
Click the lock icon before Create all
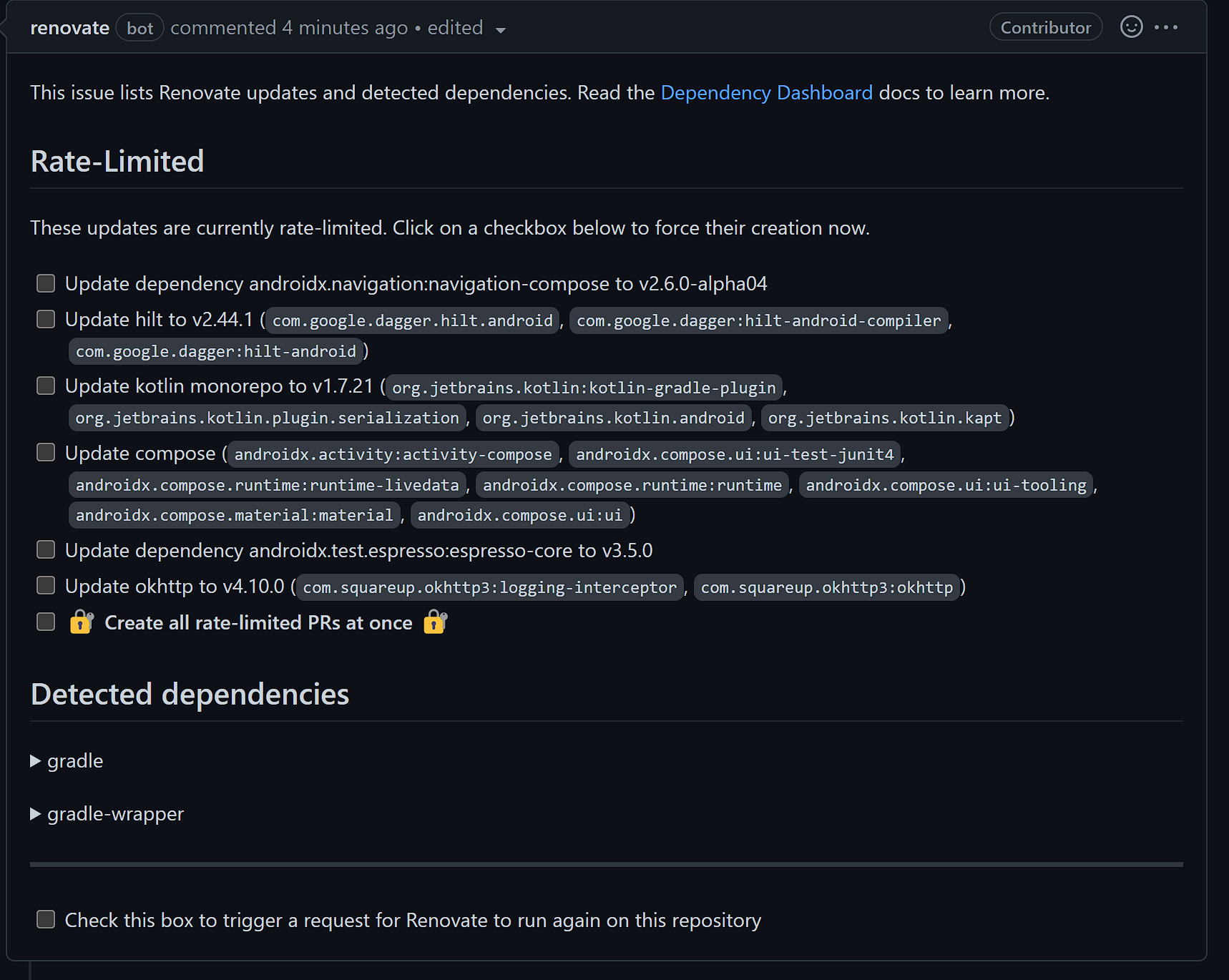82,622
